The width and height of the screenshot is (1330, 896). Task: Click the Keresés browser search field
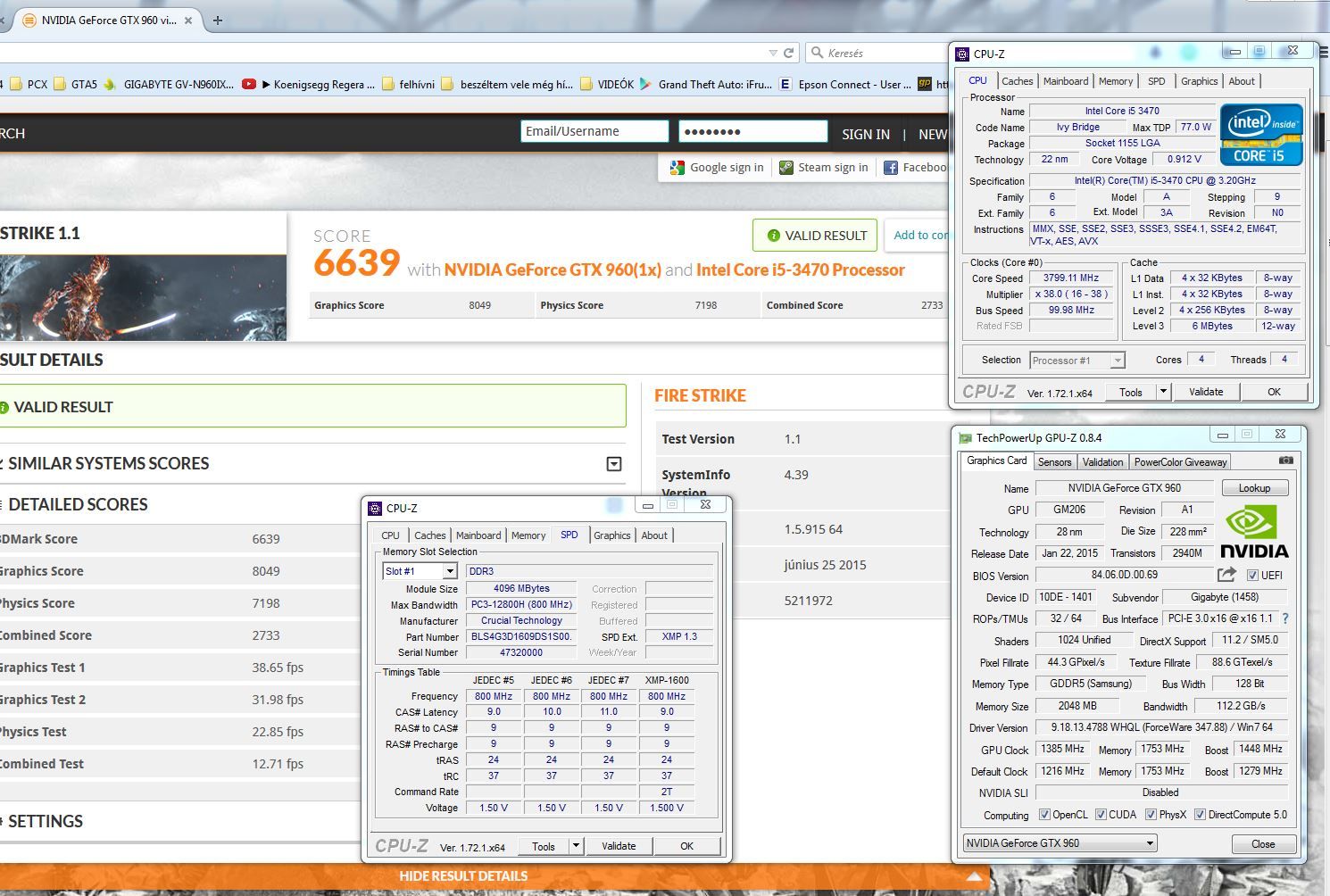coord(878,54)
